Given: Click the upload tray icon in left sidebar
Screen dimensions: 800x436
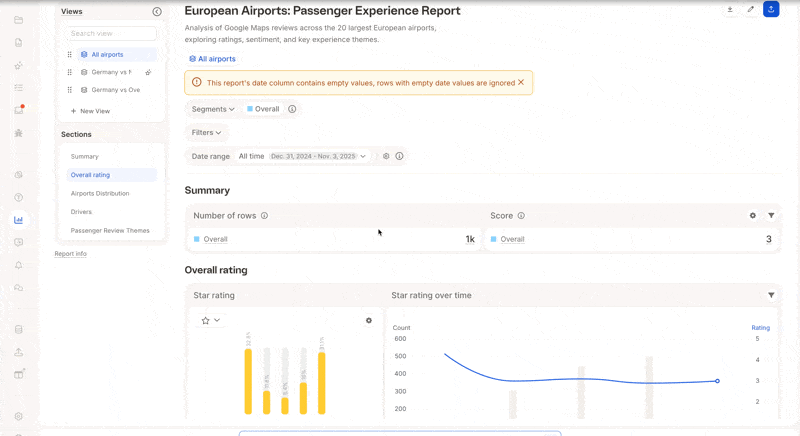Looking at the screenshot, I should [x=18, y=352].
